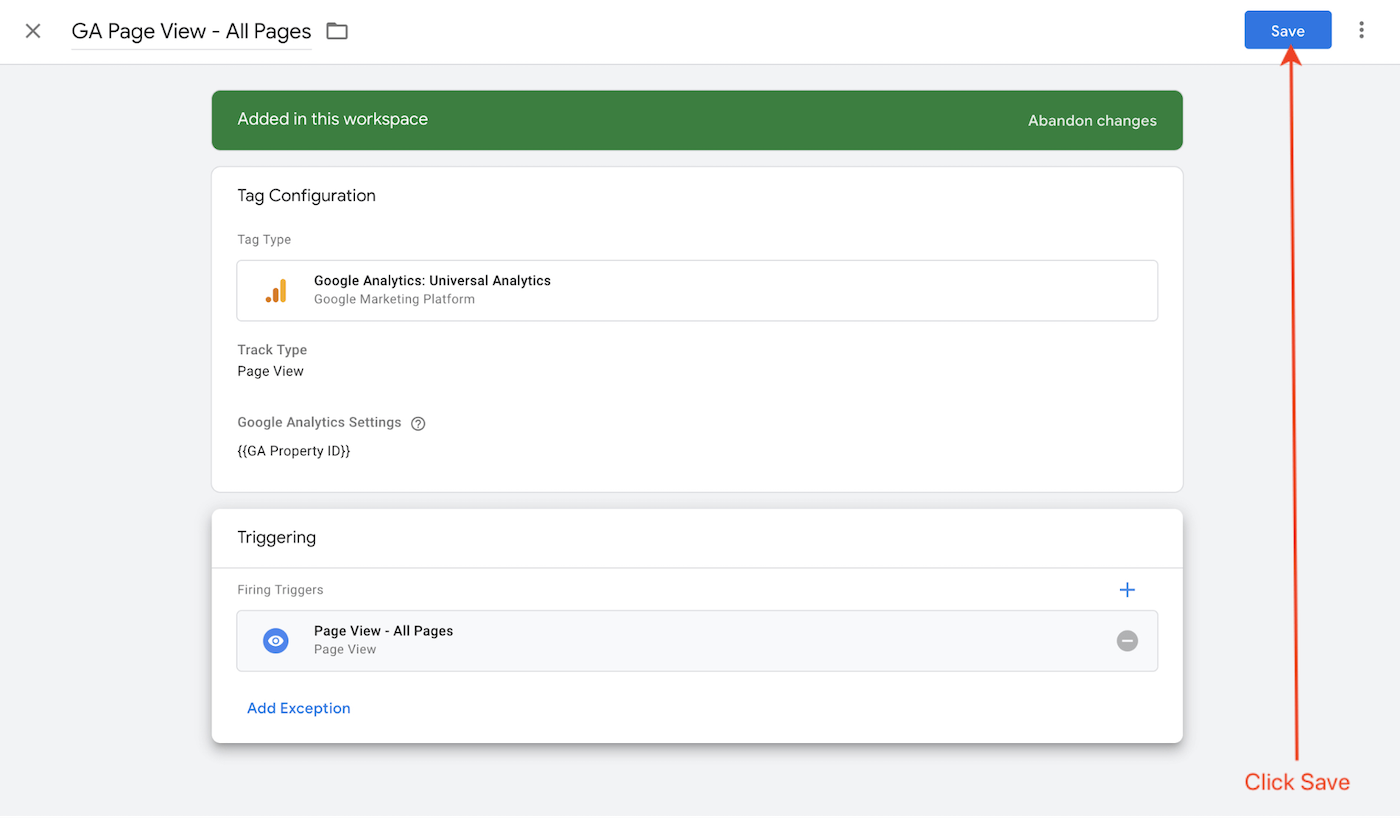Click the Add Exception link
The image size is (1400, 818).
tap(299, 708)
